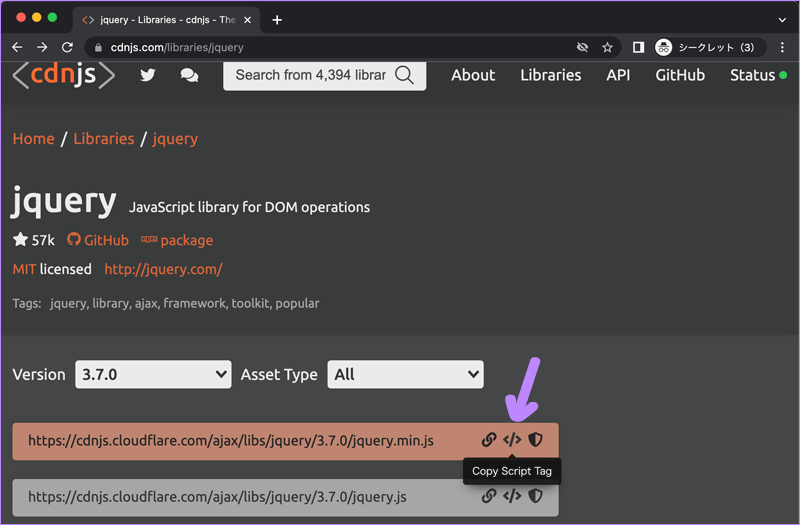Open the Libraries navigation menu item

[550, 75]
